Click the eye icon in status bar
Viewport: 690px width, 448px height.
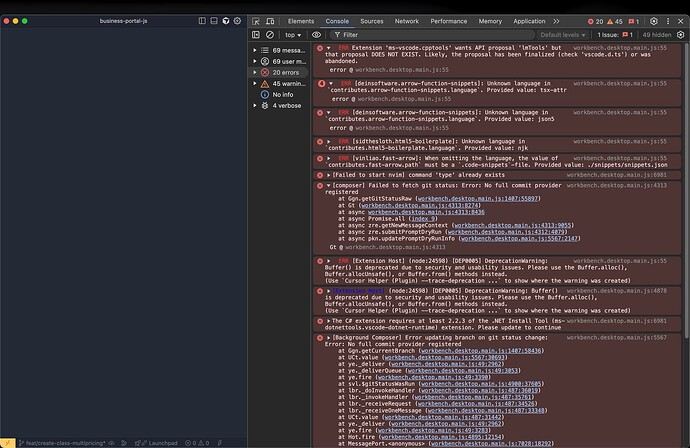[112, 443]
